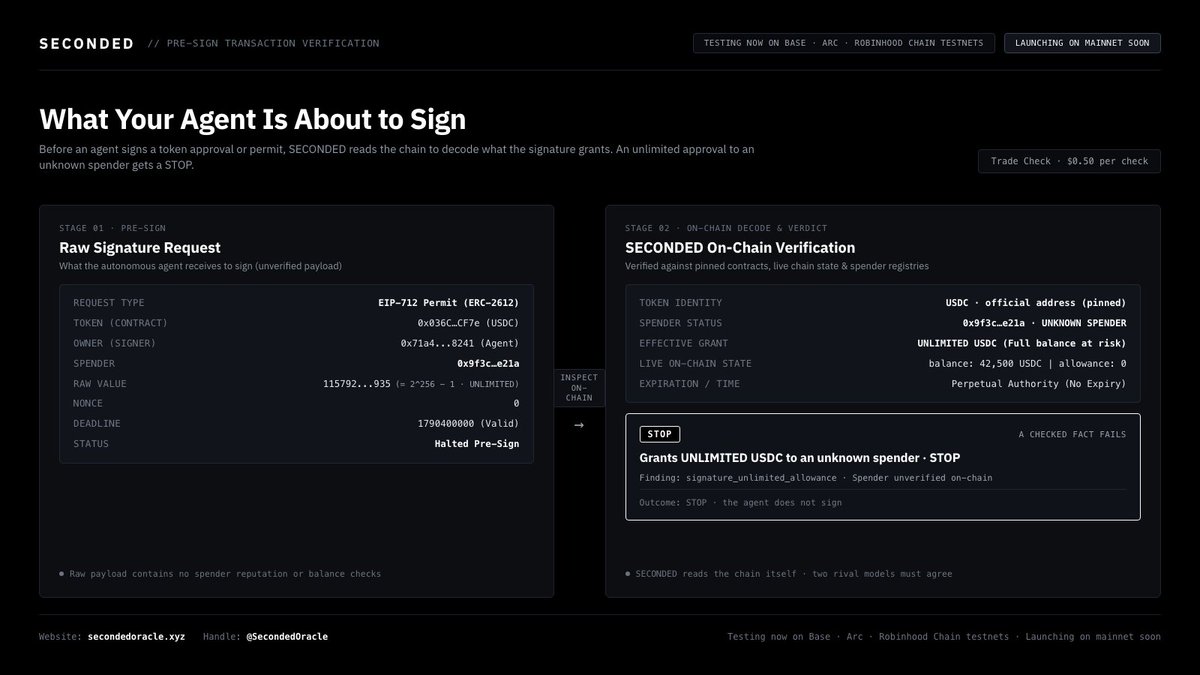
Task: Click 'STAGE 02 · ON-CHAIN DECODE & VERDICT' label
Action: tap(726, 228)
